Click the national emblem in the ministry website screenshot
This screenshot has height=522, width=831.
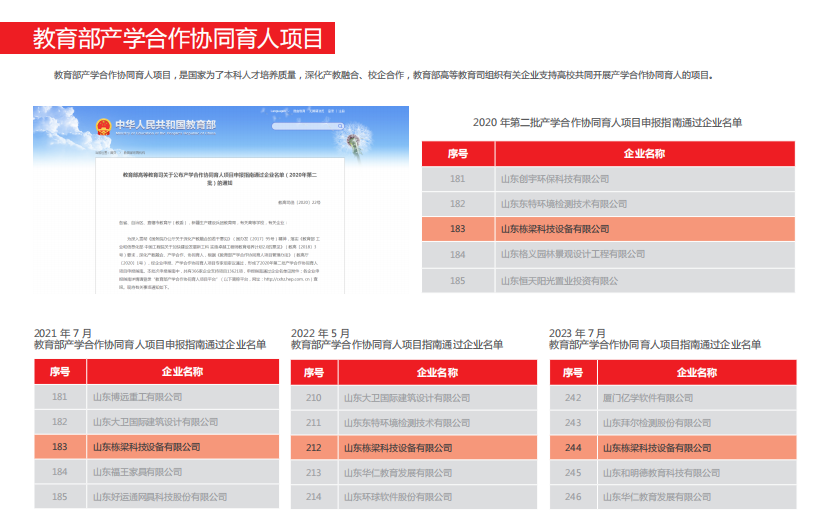tap(103, 127)
